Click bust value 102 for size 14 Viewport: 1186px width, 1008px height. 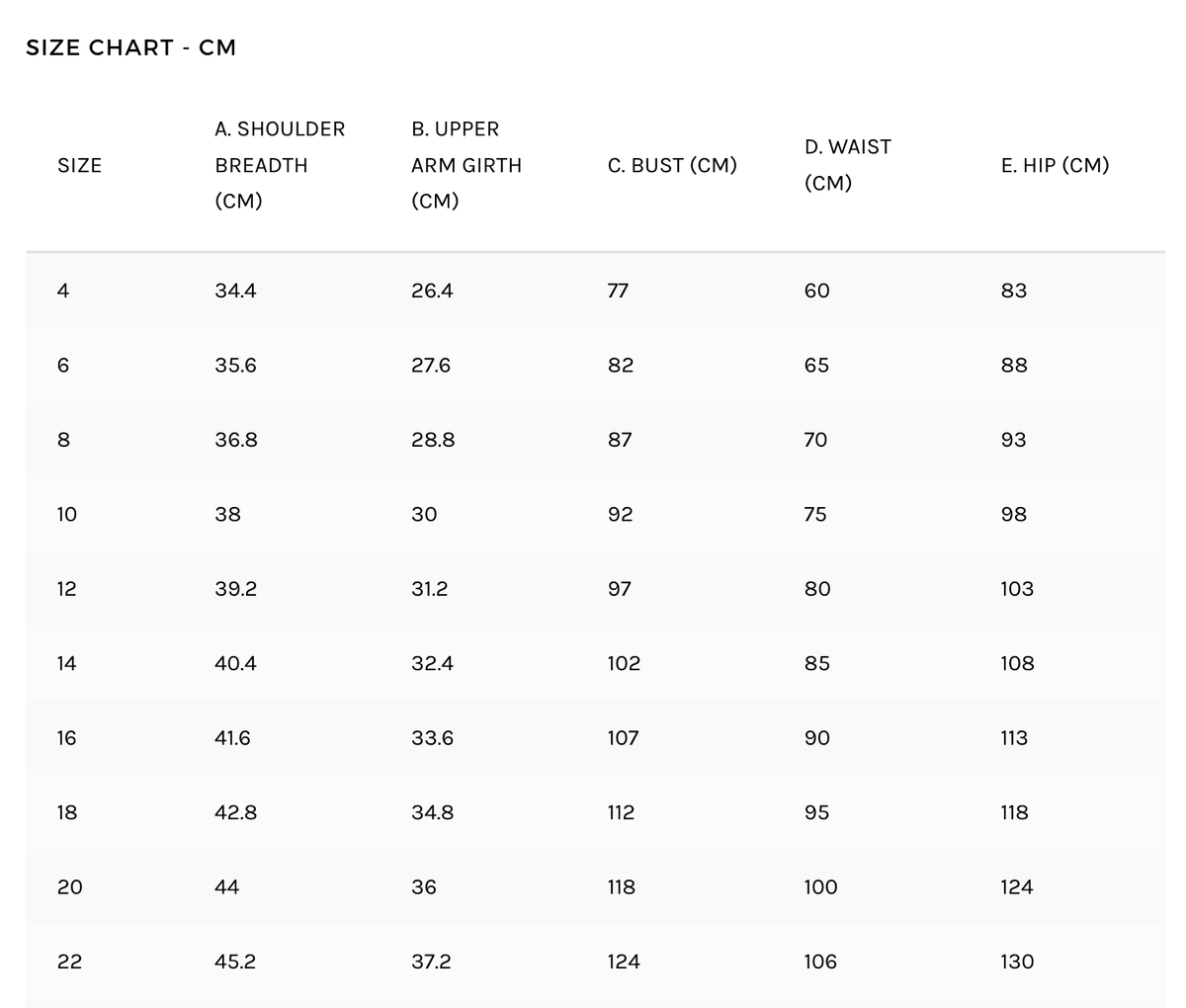[624, 663]
